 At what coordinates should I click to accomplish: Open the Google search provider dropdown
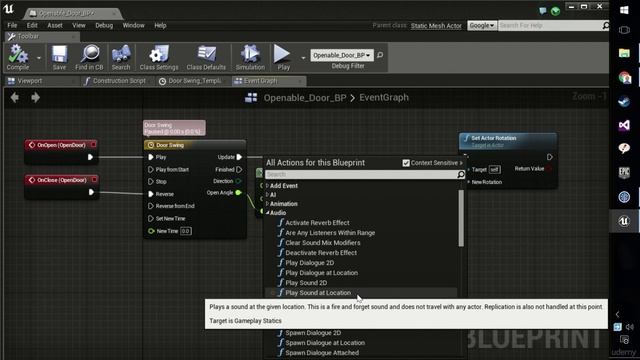(482, 25)
